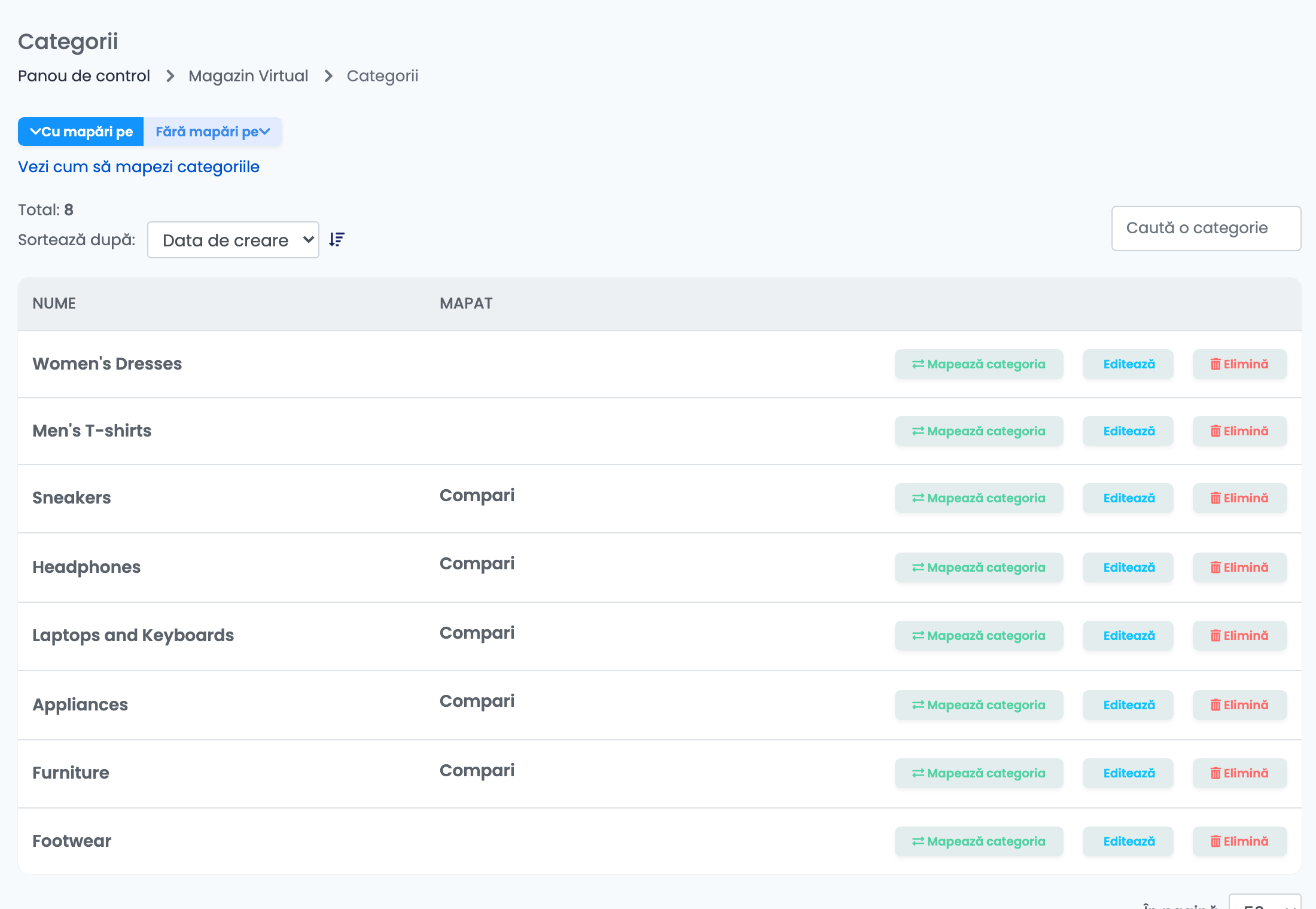The height and width of the screenshot is (909, 1316).
Task: Open 'Vezi cum să mapezi categoriile' link
Action: tap(139, 167)
